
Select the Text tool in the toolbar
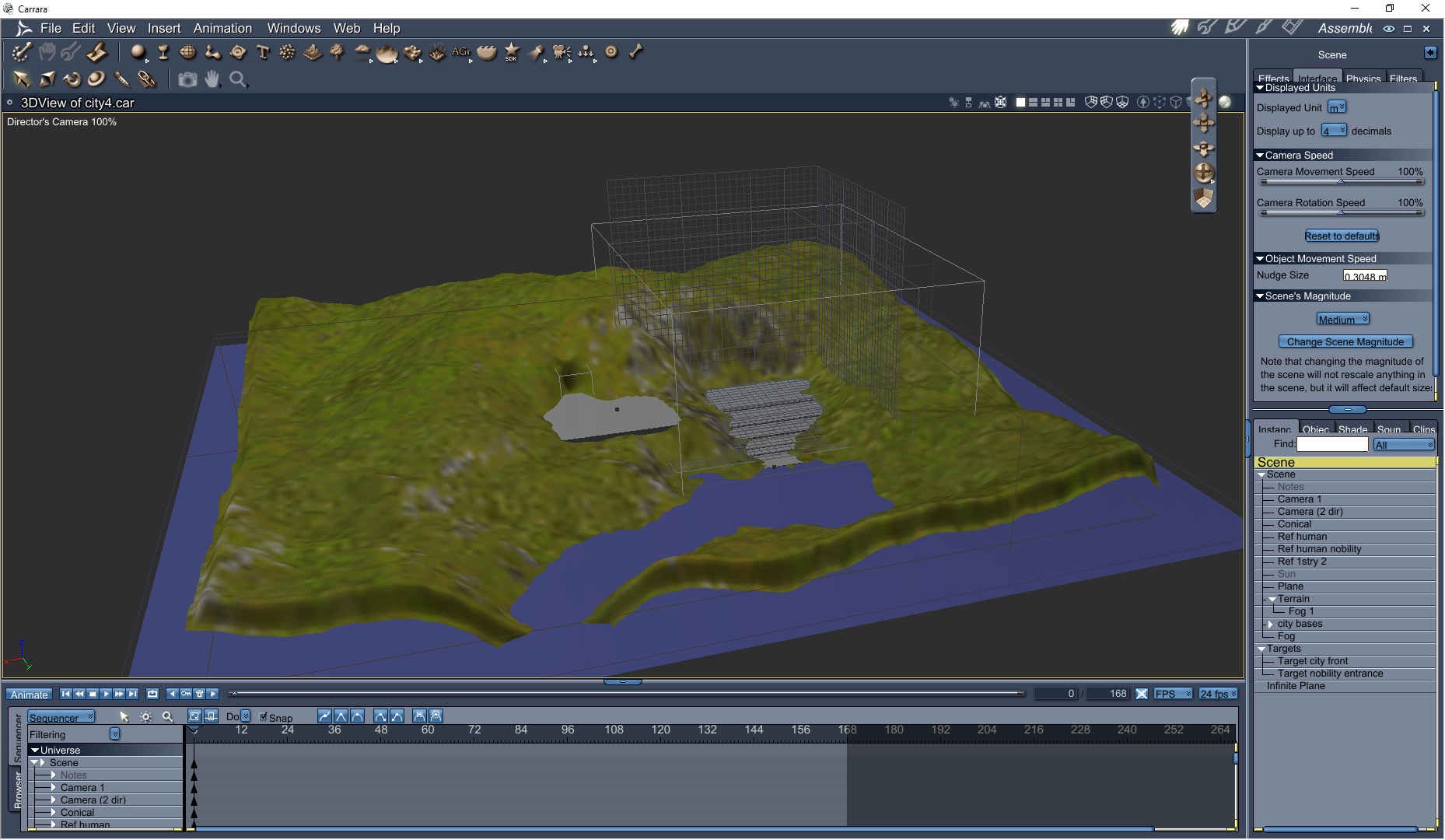(x=263, y=52)
